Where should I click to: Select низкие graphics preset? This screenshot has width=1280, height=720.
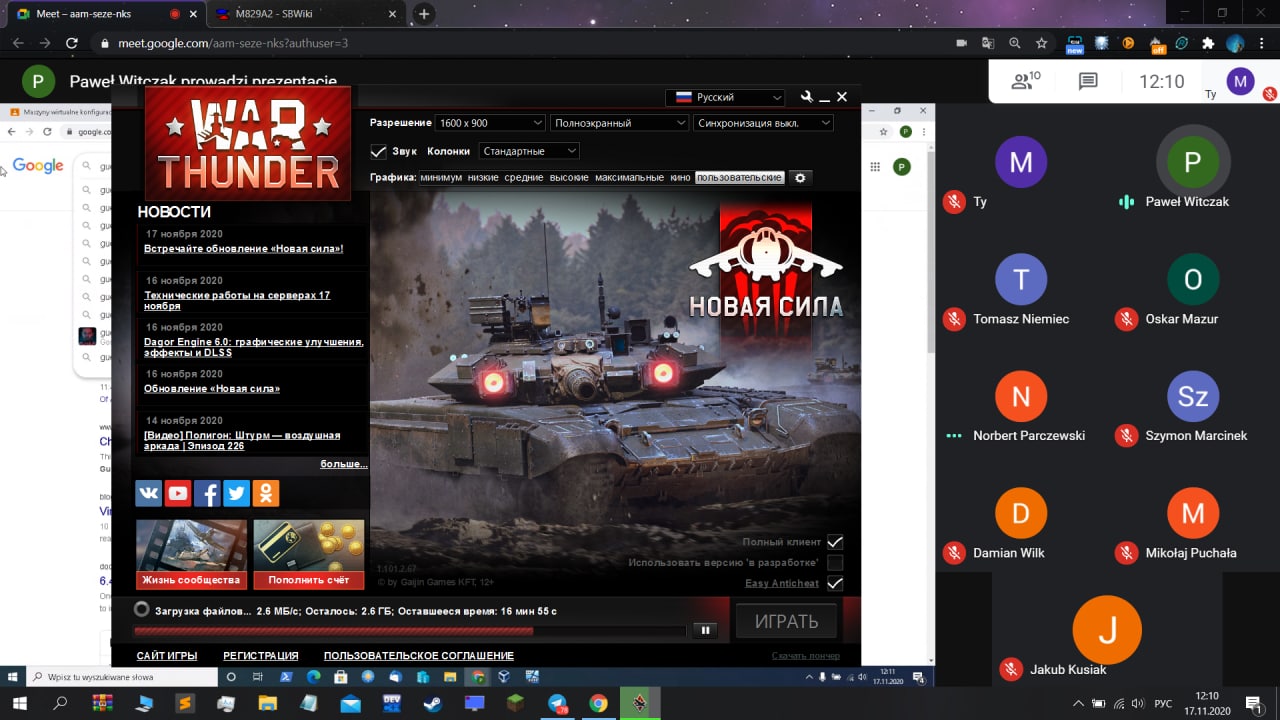tap(483, 178)
